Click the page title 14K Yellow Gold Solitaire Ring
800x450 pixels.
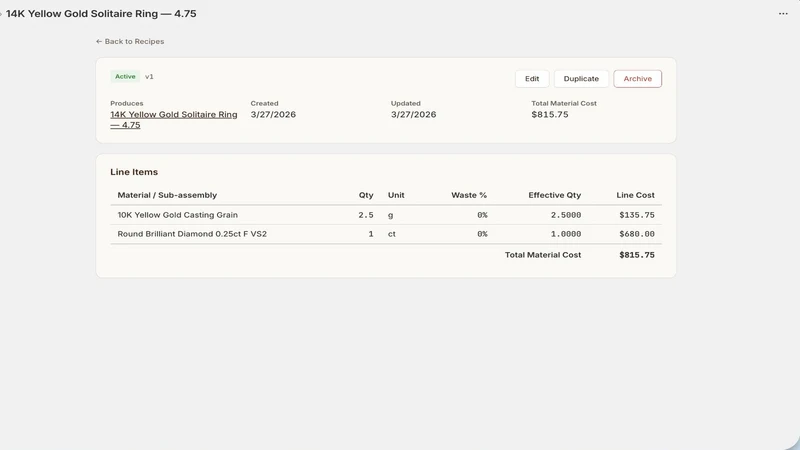click(101, 14)
